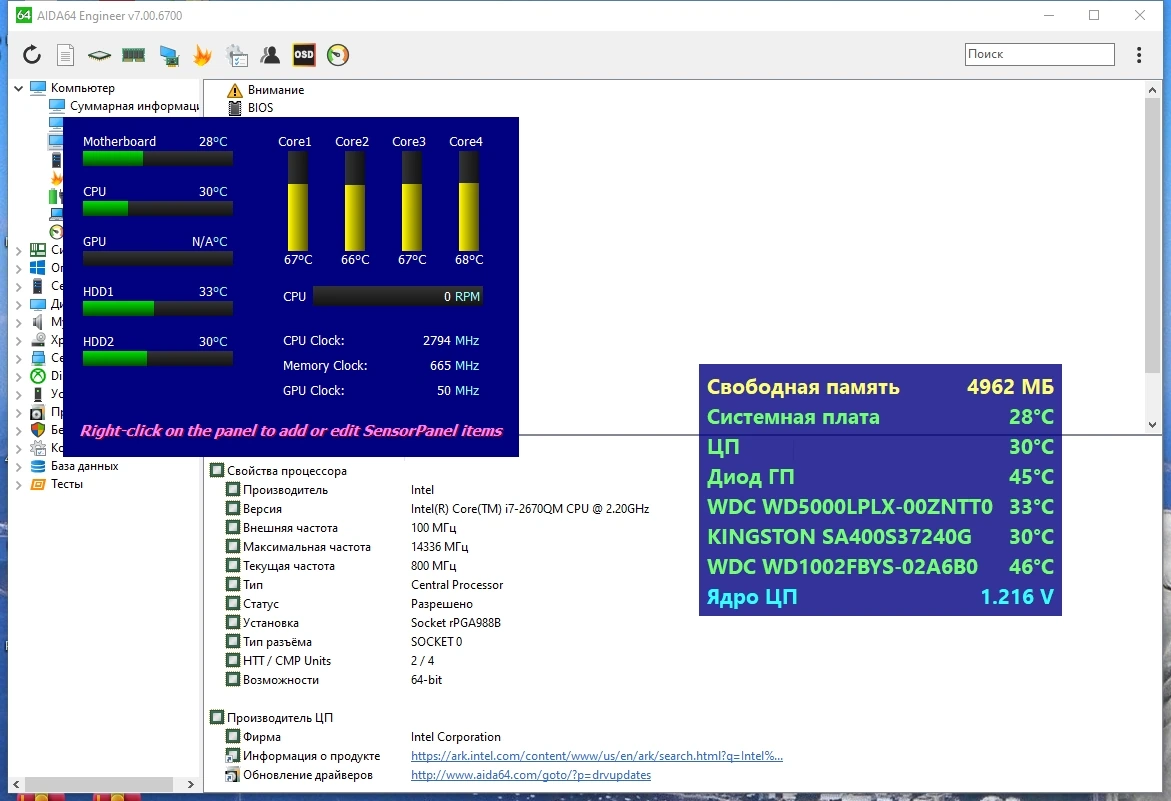Click the memory module toolbar icon
This screenshot has width=1171, height=801.
[134, 54]
